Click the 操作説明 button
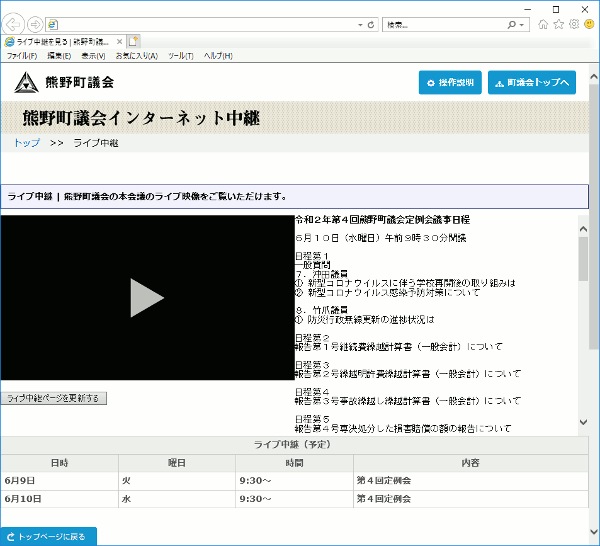 tap(450, 82)
